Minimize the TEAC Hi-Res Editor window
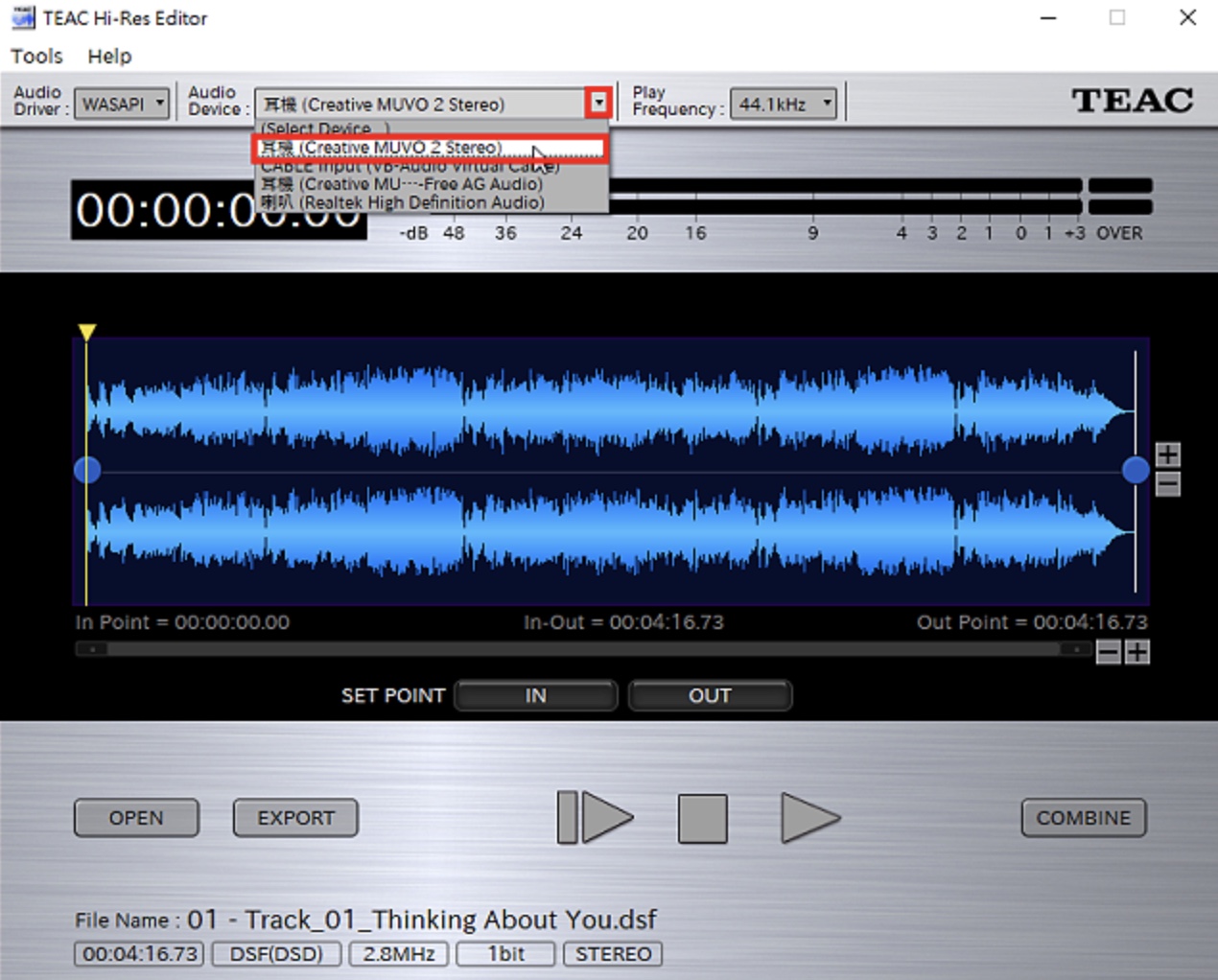Screen dimensions: 1218x980 coord(1048,17)
